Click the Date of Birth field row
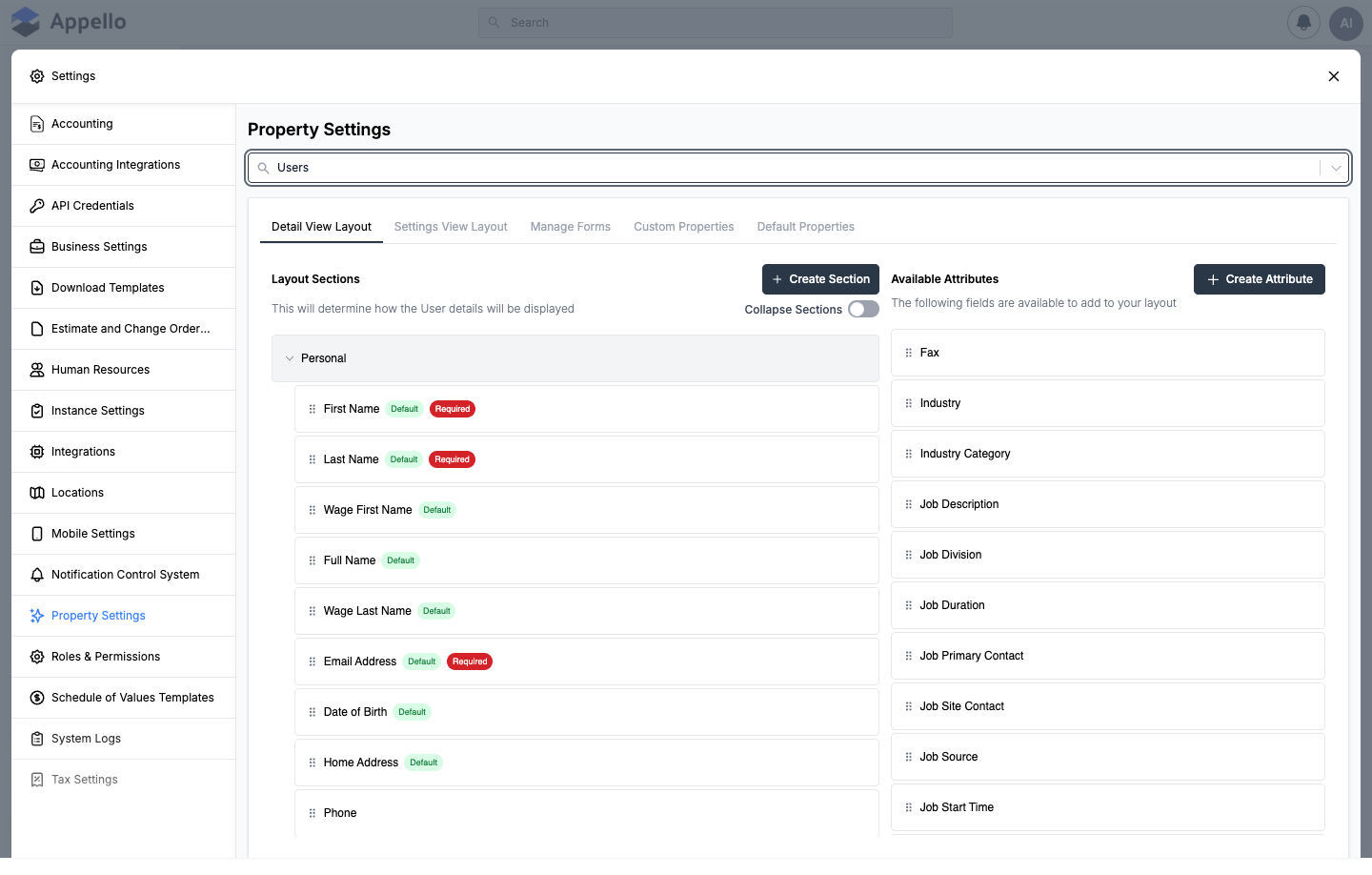 [x=587, y=712]
